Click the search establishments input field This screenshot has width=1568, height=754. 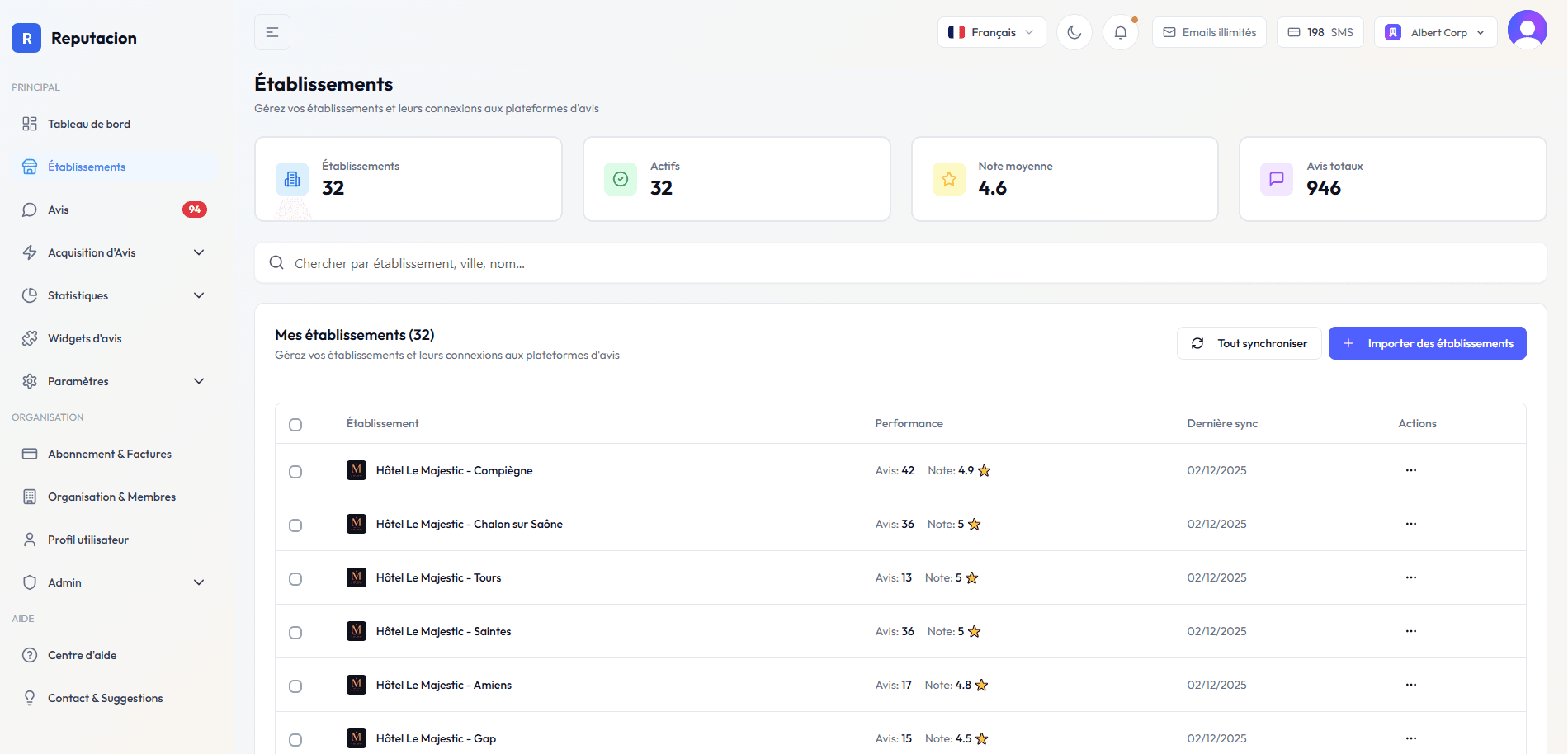743,262
